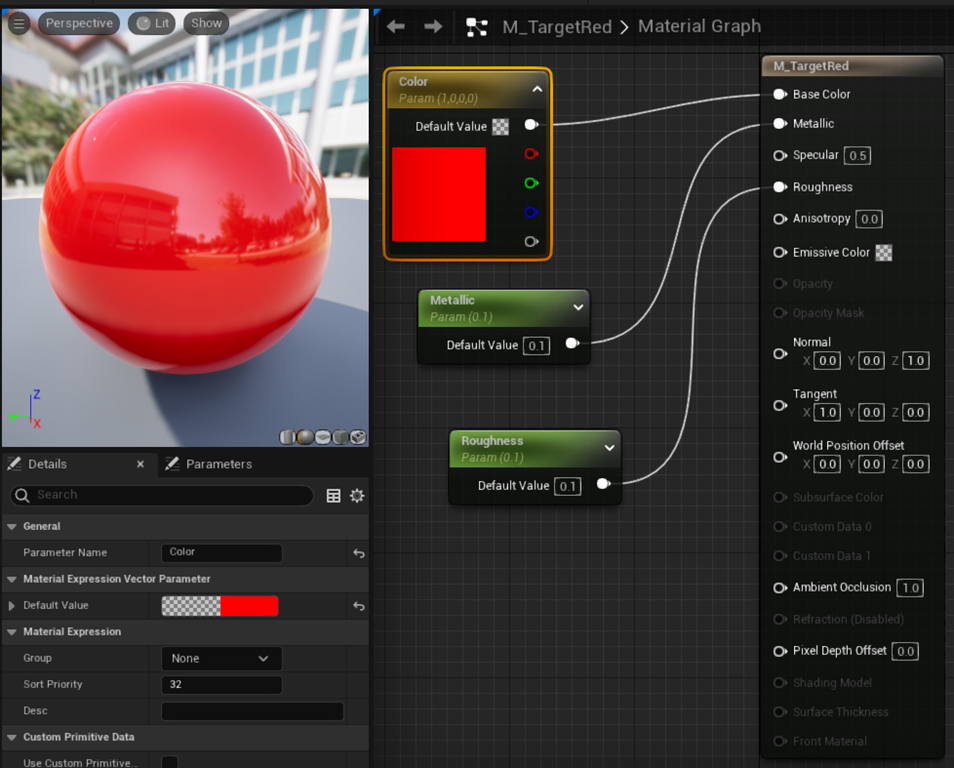Viewport: 954px width, 768px height.
Task: Click the red color preview in Color node
Action: coord(439,194)
